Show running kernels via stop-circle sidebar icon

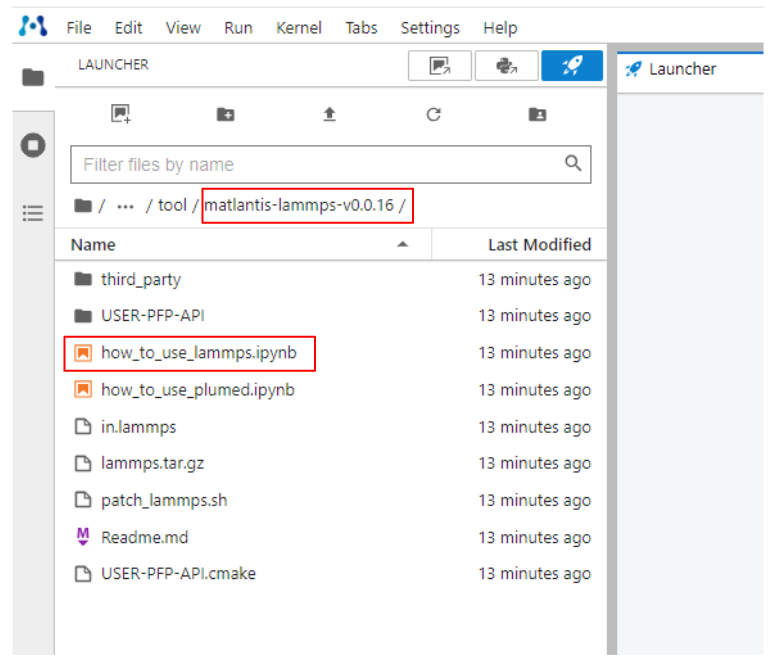(x=33, y=145)
